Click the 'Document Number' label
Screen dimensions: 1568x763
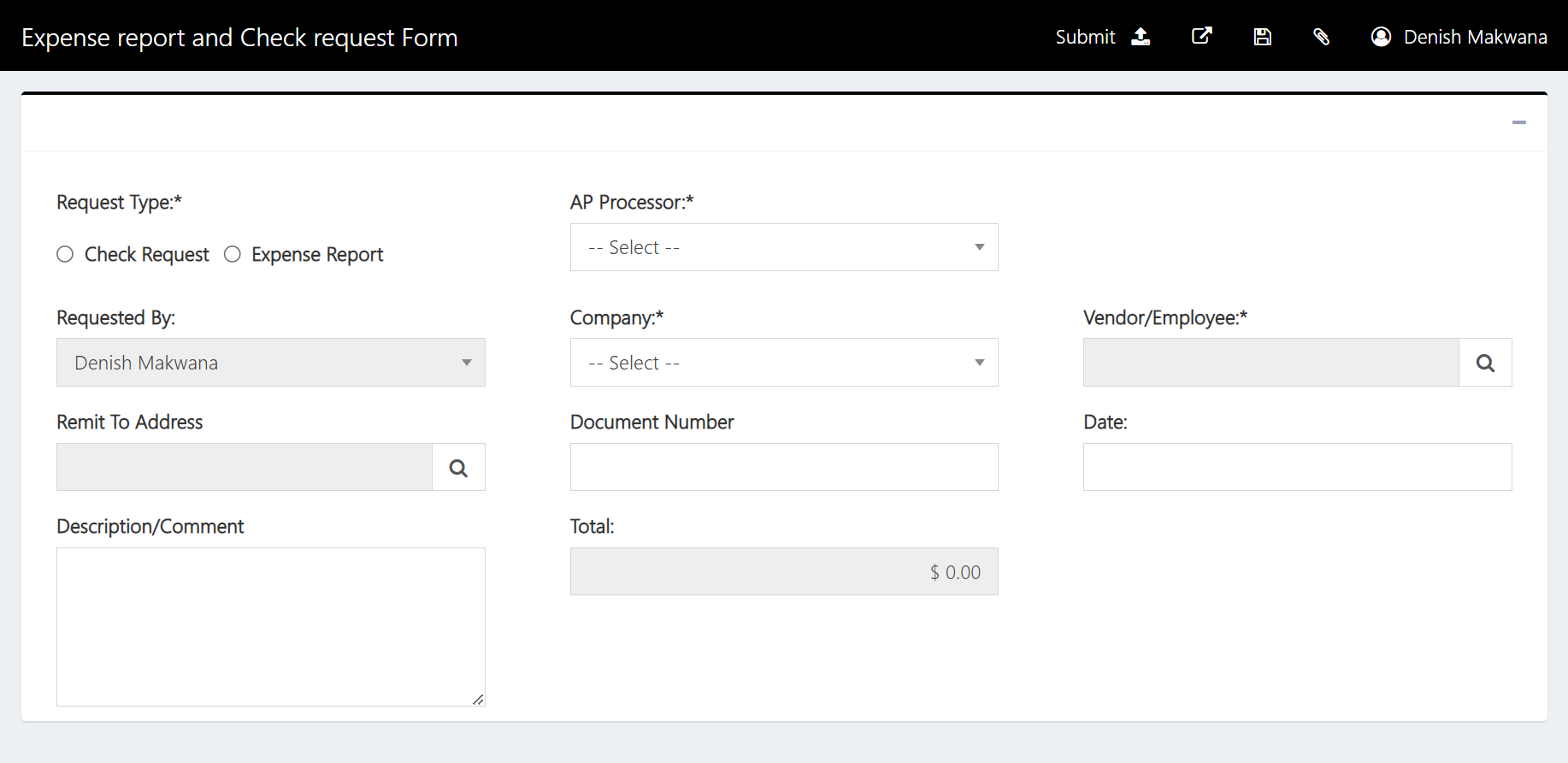[651, 423]
